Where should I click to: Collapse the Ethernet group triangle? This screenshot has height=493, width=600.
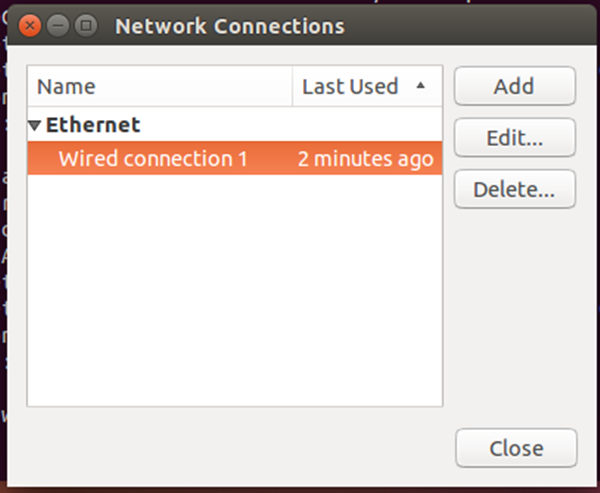click(x=34, y=125)
